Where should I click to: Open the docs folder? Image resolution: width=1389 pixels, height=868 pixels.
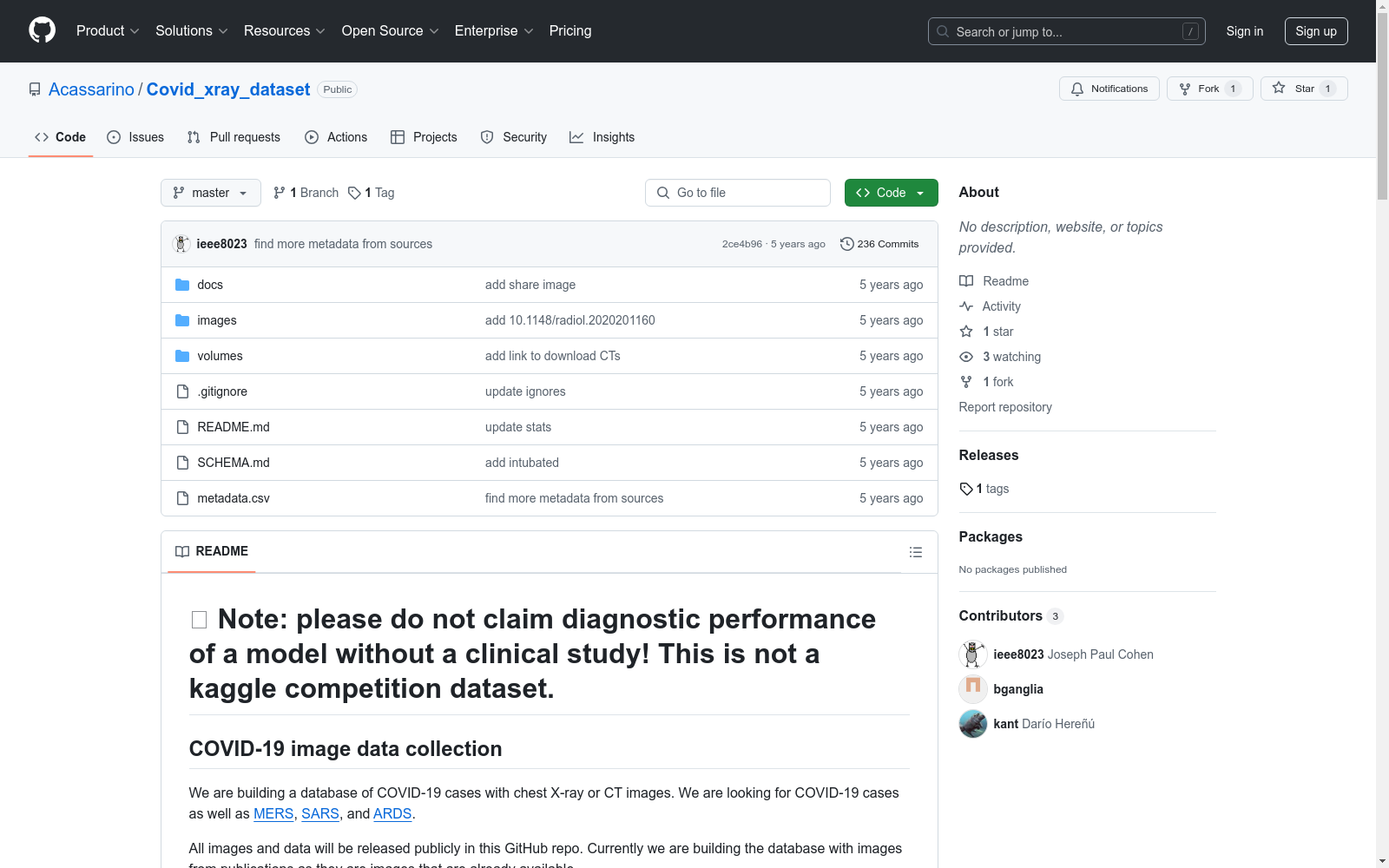pos(210,285)
